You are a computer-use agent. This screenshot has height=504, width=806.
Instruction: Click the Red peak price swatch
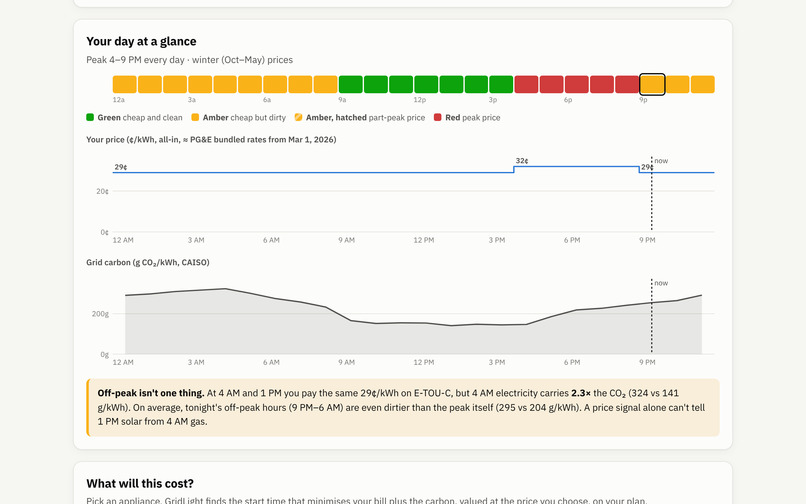437,117
